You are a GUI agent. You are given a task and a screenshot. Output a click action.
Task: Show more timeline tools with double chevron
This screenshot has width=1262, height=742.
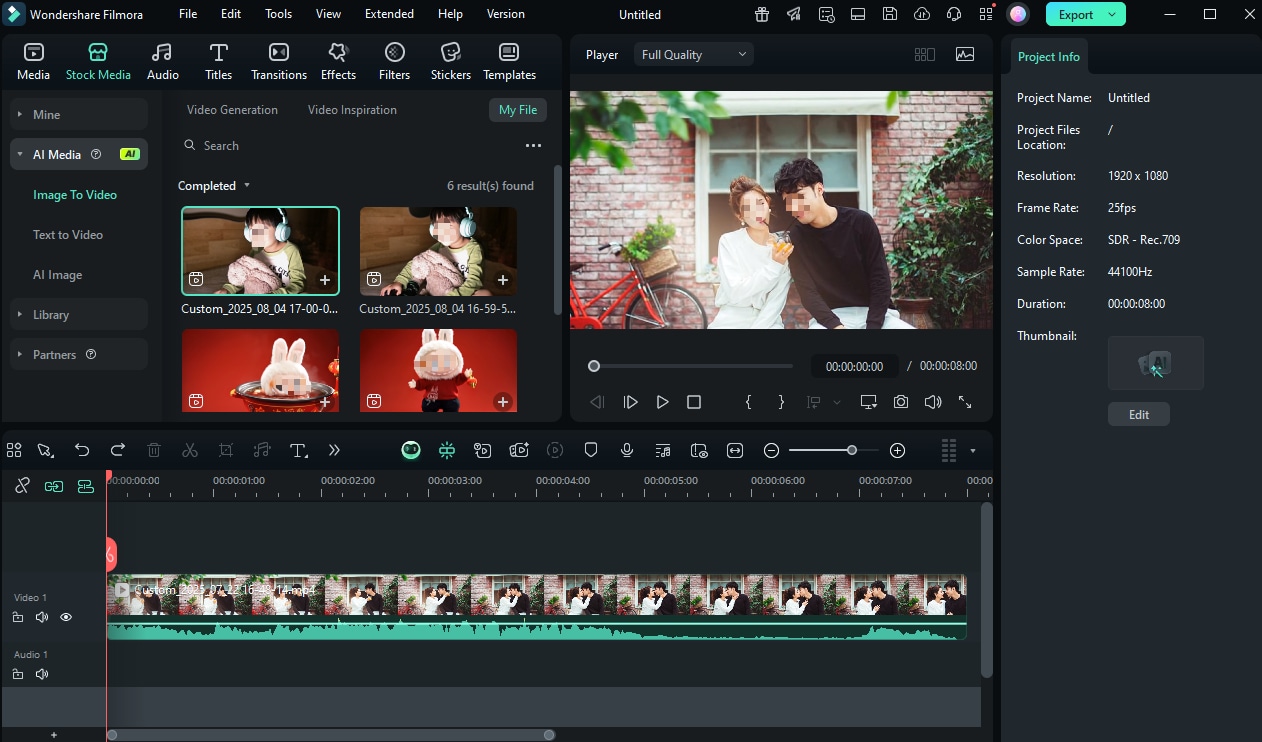tap(334, 451)
